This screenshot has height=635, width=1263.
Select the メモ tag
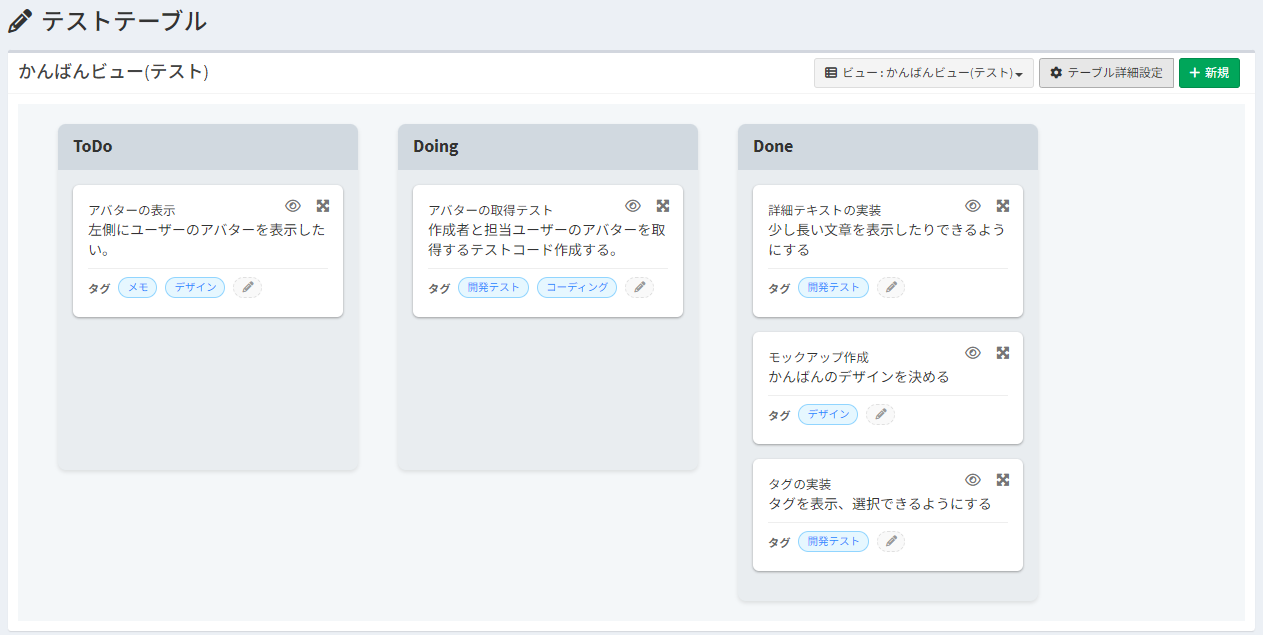[138, 288]
